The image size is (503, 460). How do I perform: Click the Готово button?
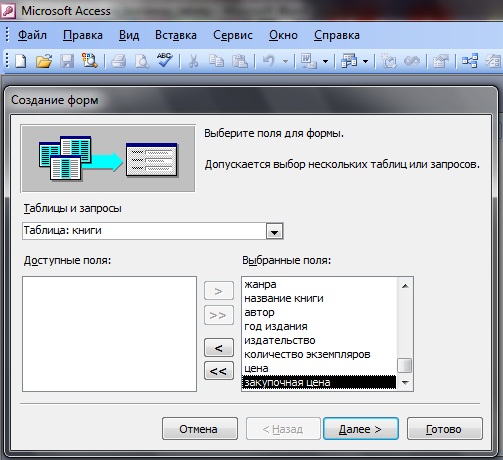(445, 429)
